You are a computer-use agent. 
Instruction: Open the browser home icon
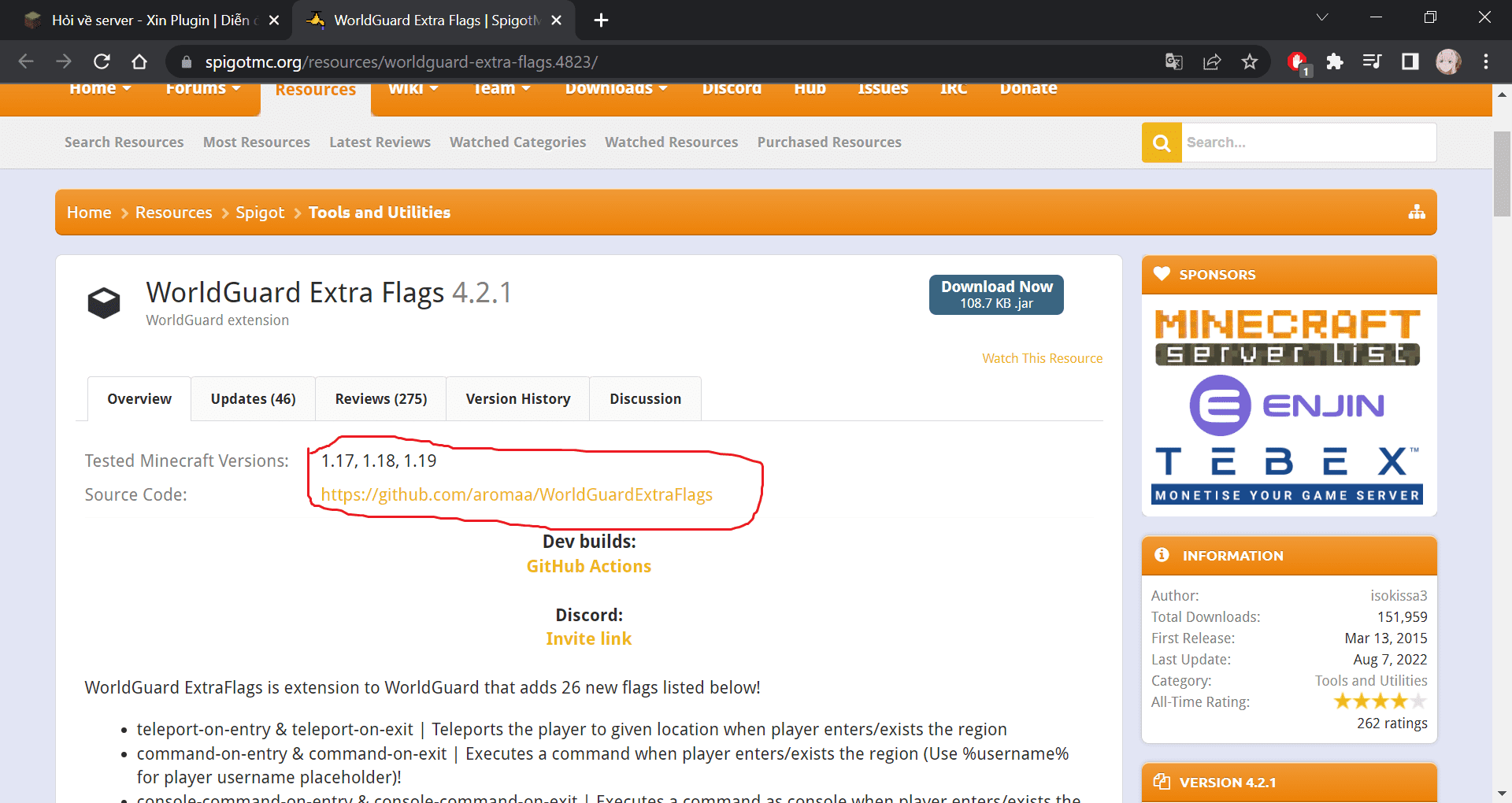(139, 61)
